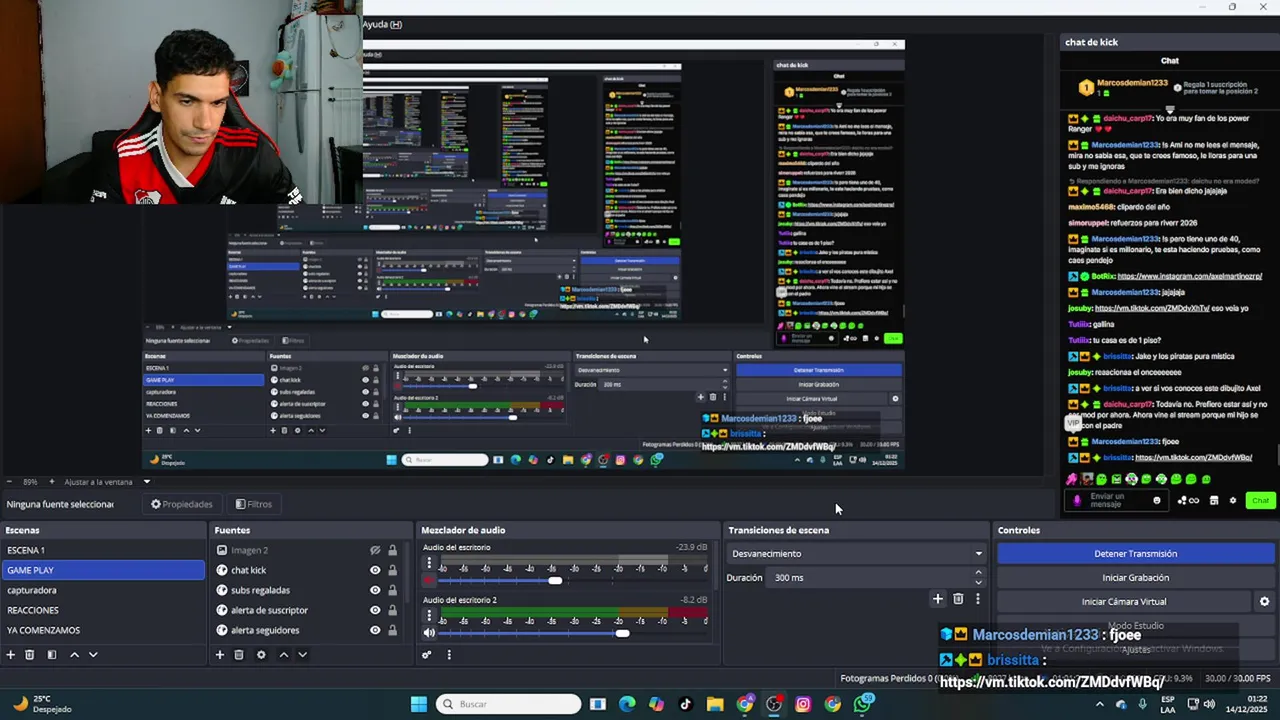Decrease the transition duration with the down stepper

[x=978, y=582]
